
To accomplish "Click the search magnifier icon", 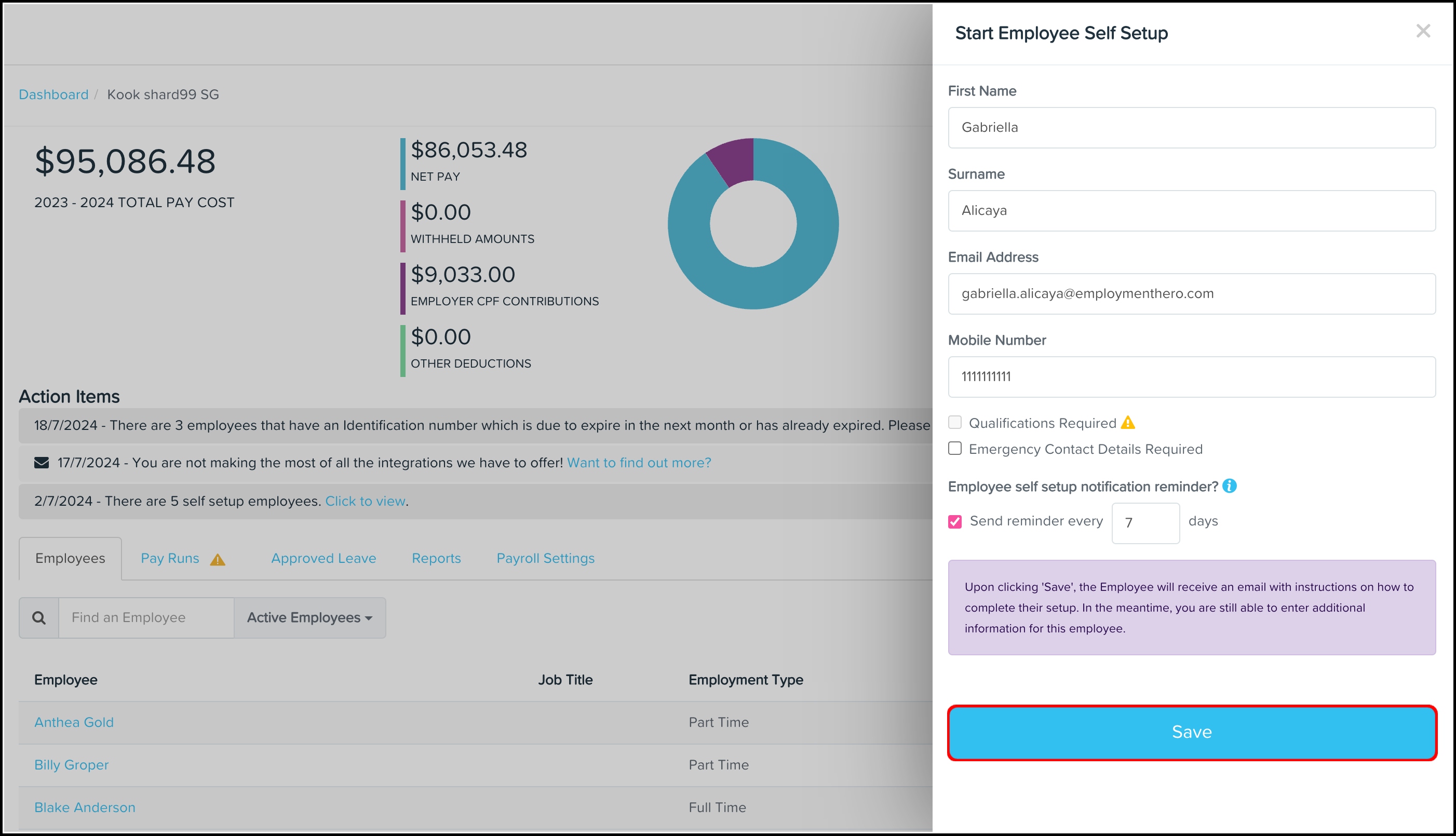I will pyautogui.click(x=39, y=618).
